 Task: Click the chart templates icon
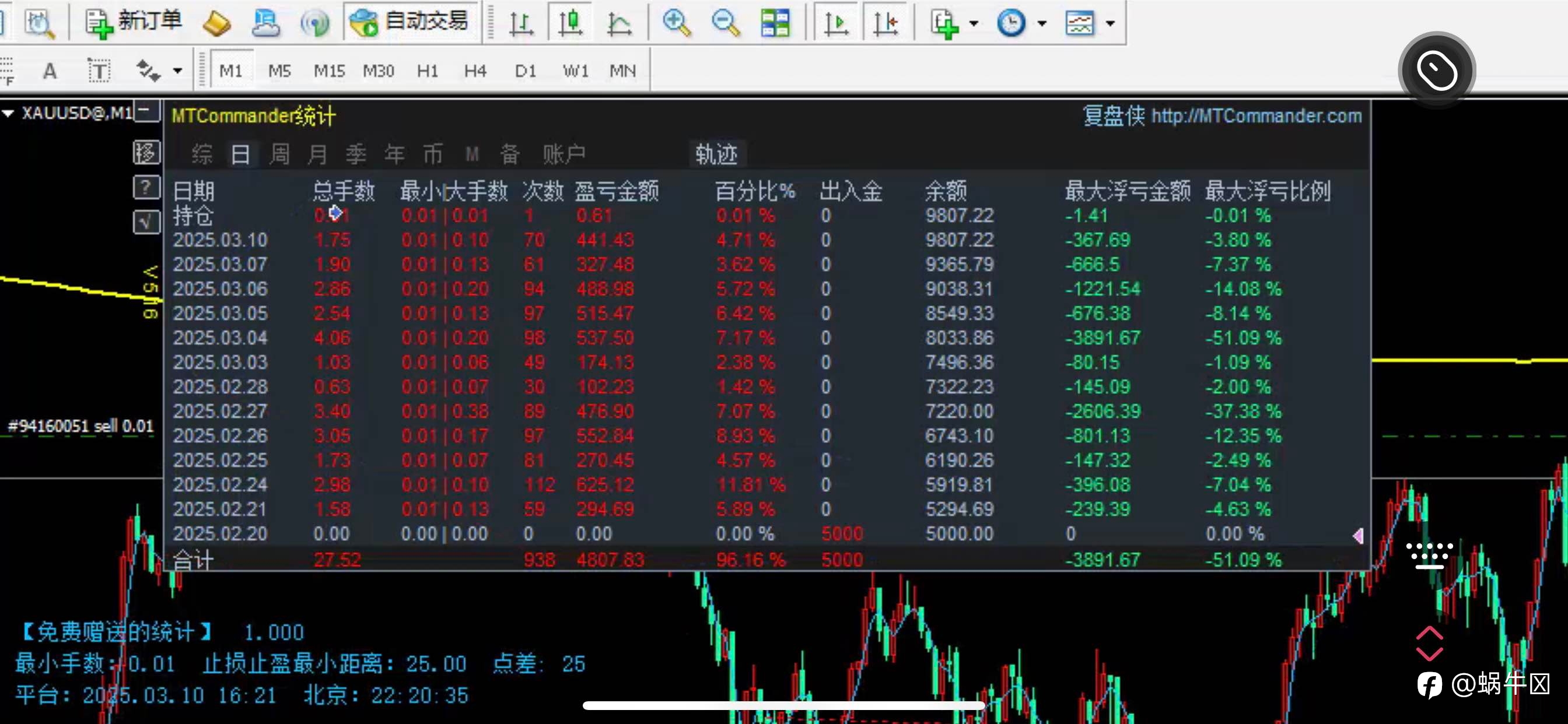click(1080, 24)
